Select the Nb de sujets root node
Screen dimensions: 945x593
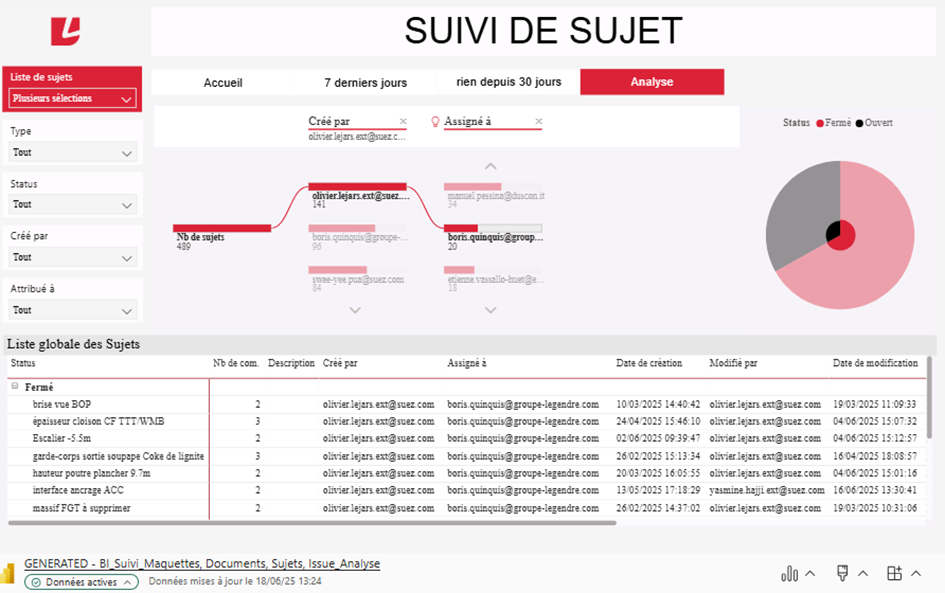pos(222,228)
